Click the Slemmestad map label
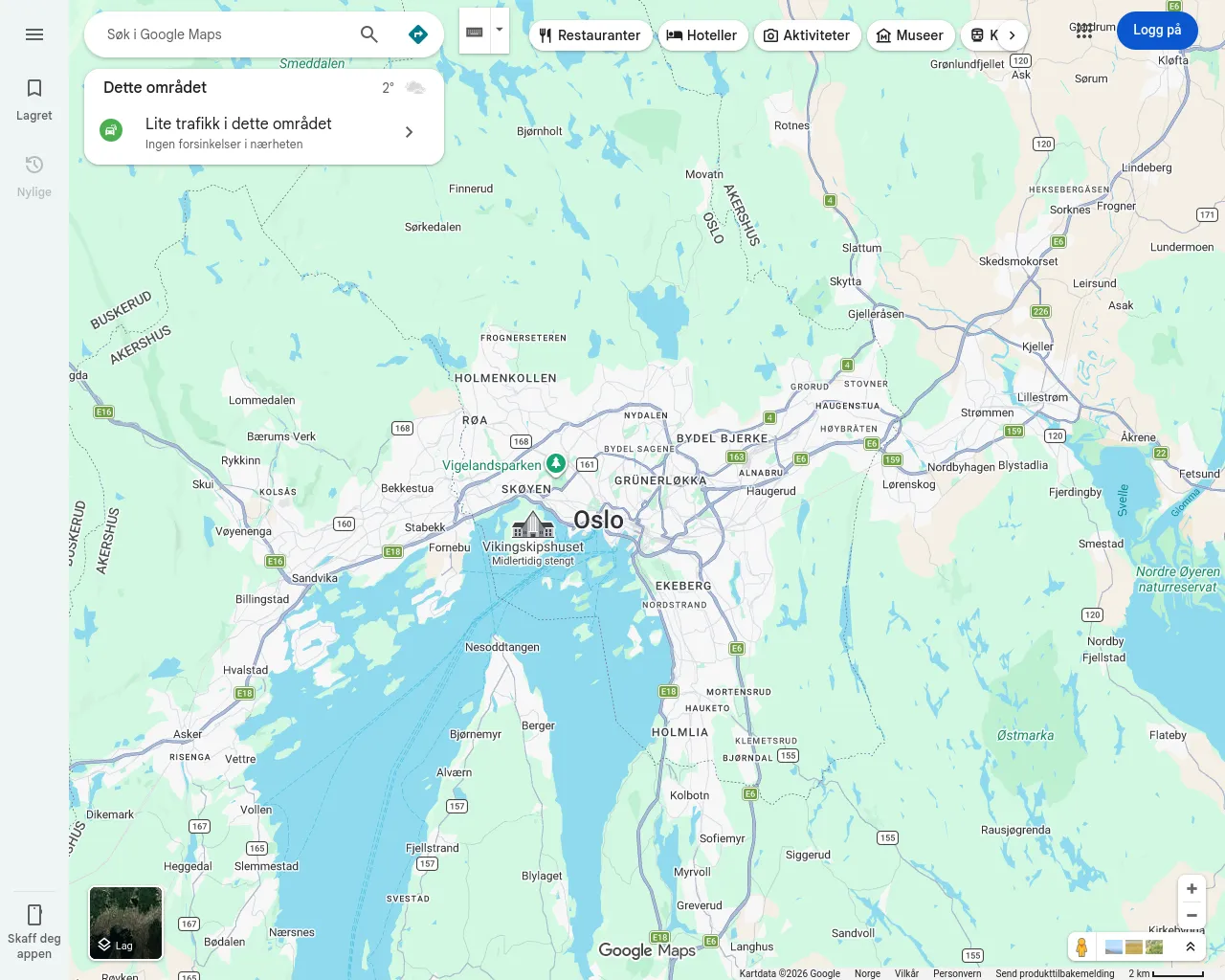 pyautogui.click(x=266, y=866)
